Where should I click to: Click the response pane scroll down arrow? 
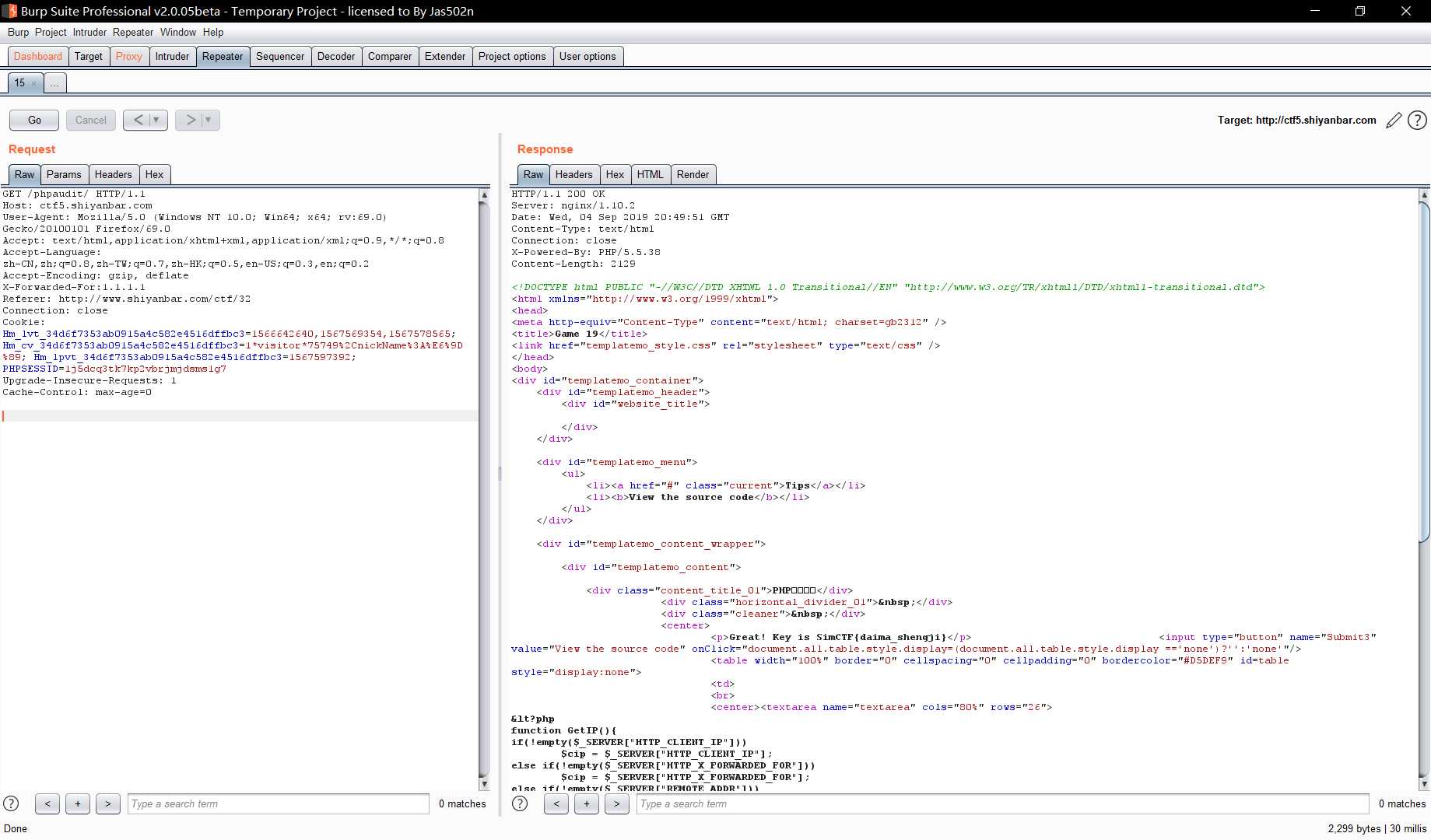(x=1424, y=784)
